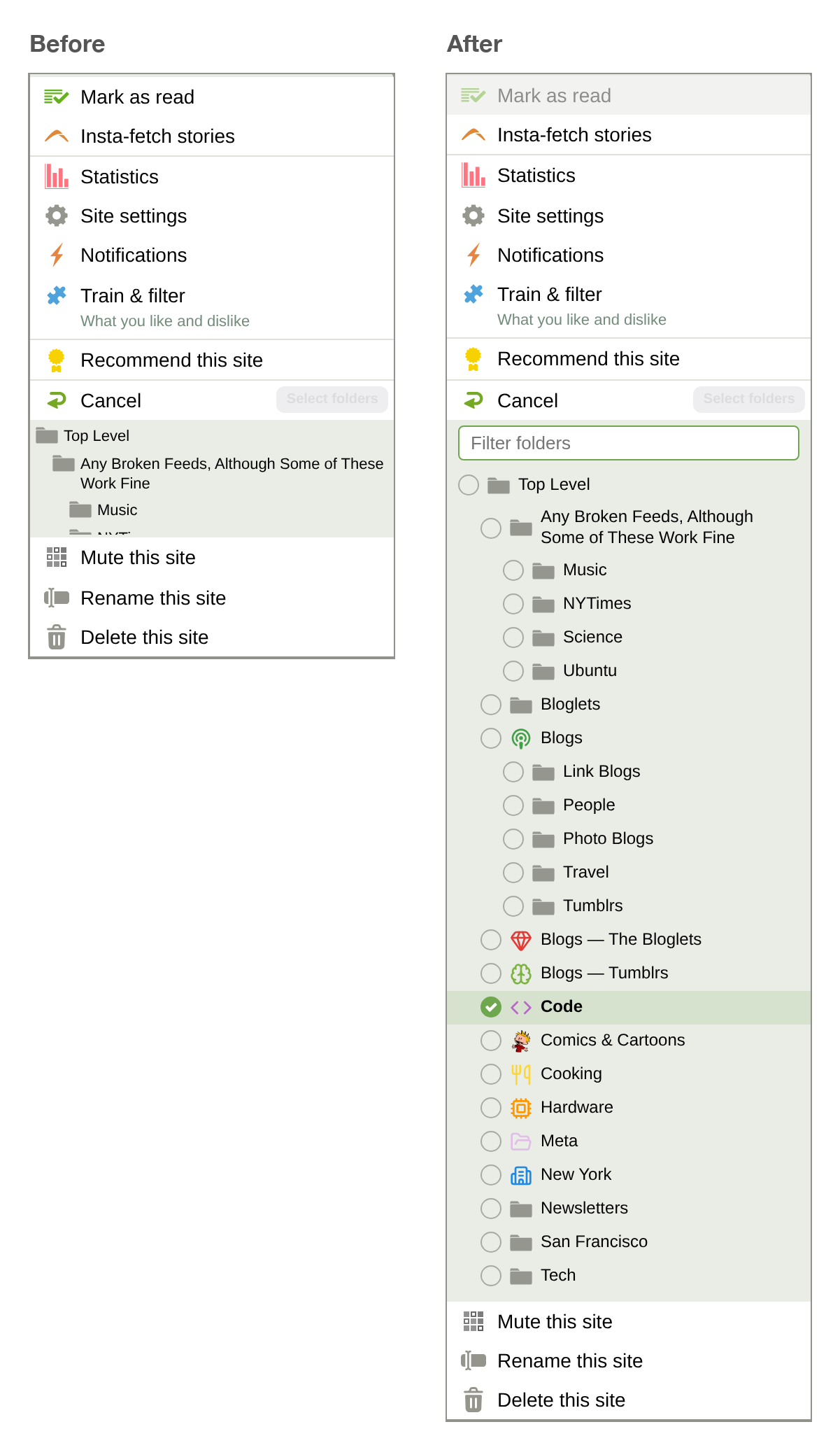Select the Music folder radio button
The height and width of the screenshot is (1450, 840).
[x=513, y=570]
